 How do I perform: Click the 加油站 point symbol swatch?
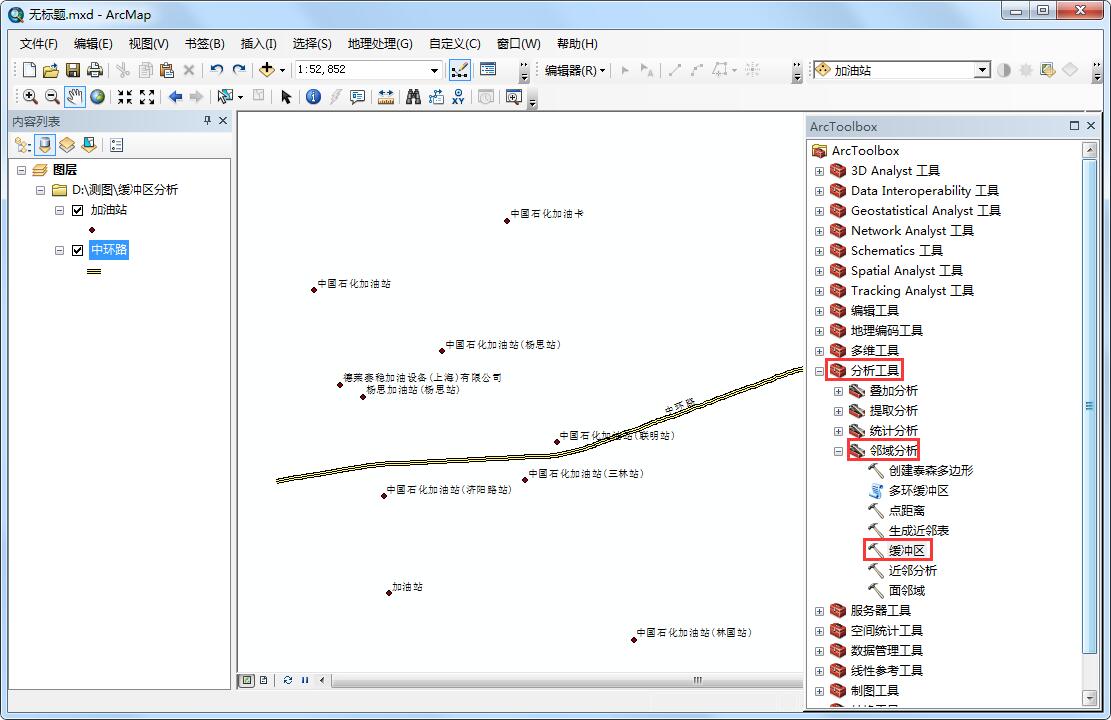point(92,230)
